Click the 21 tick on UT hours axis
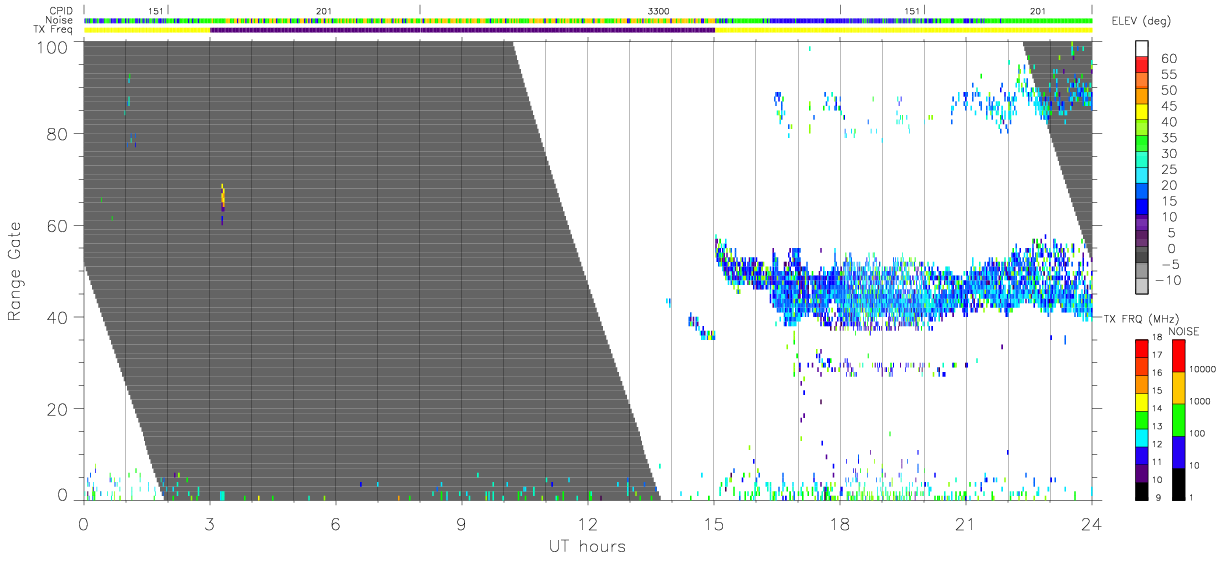This screenshot has width=1228, height=567. coord(966,523)
